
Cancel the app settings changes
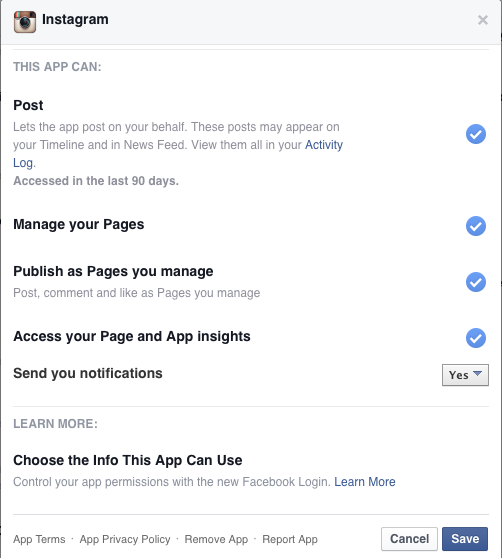pos(409,539)
